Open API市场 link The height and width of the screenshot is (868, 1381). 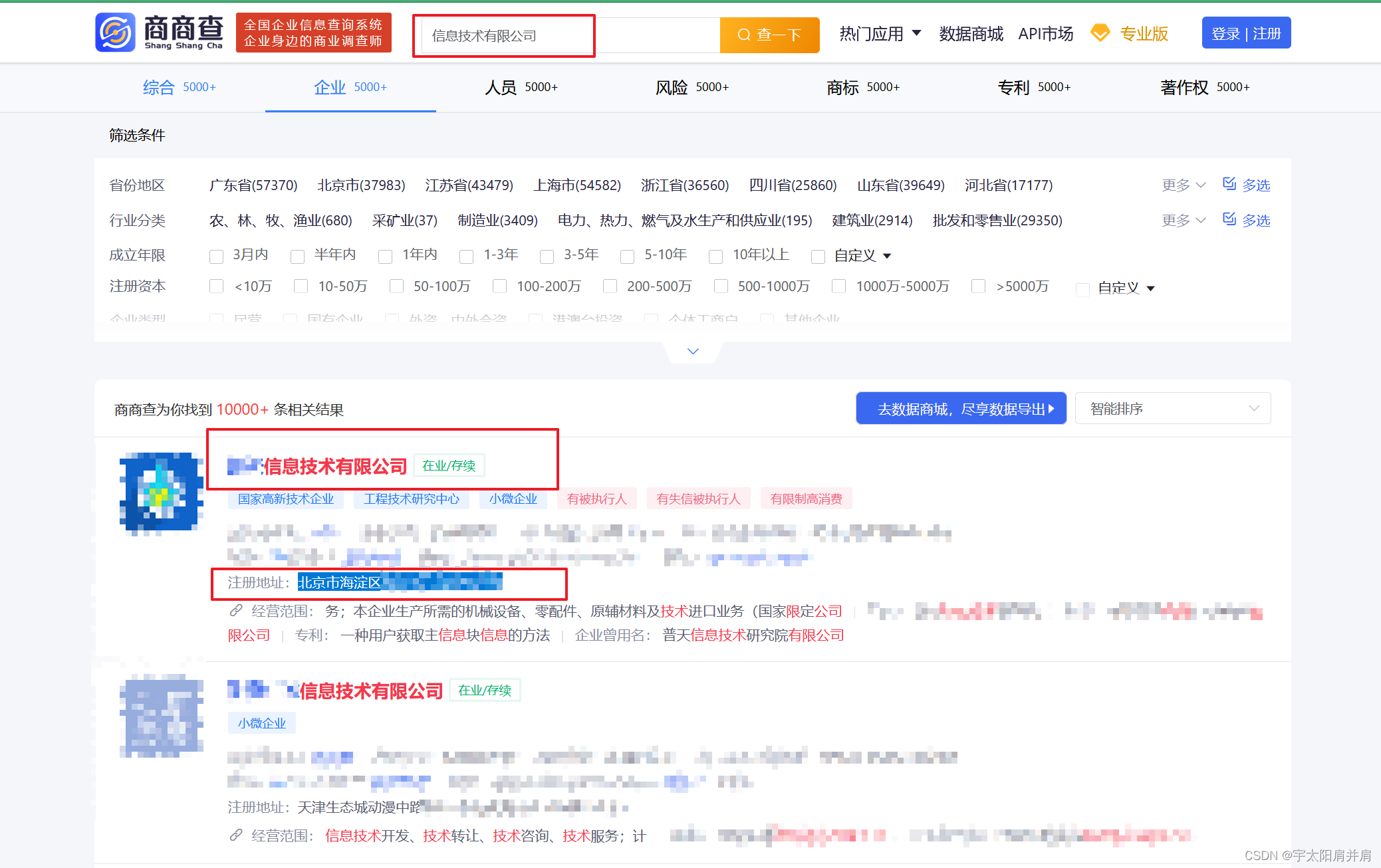click(x=1045, y=33)
